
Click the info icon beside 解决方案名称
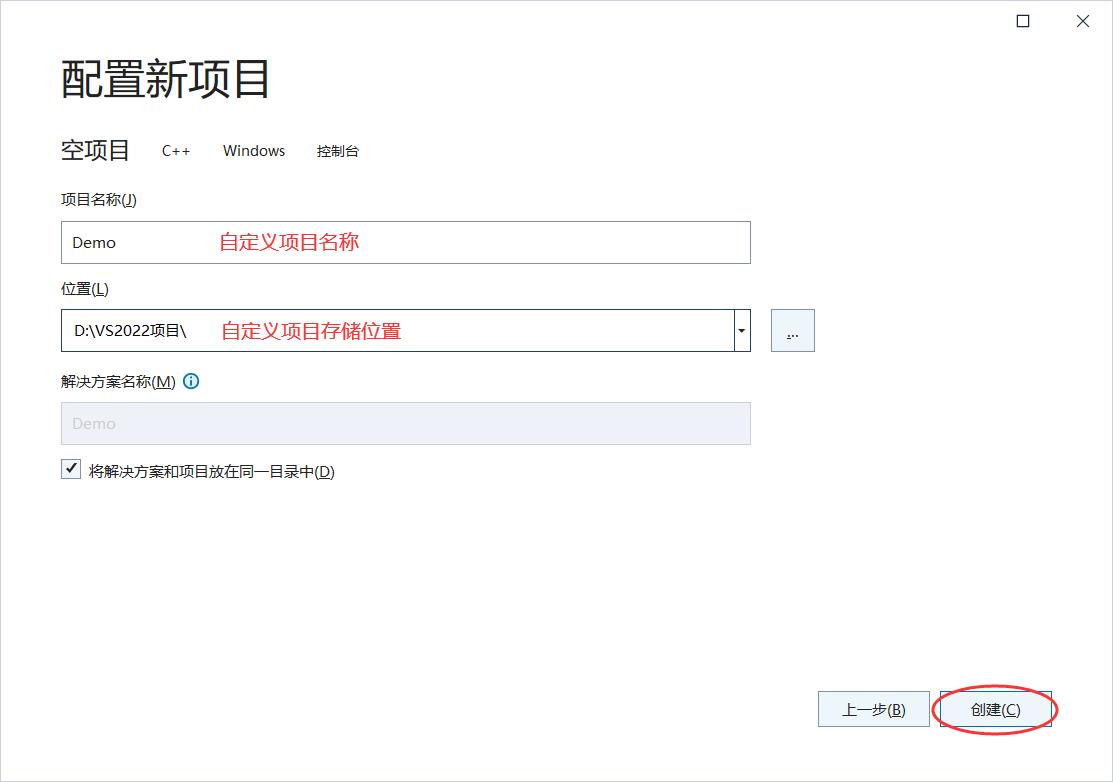coord(191,381)
